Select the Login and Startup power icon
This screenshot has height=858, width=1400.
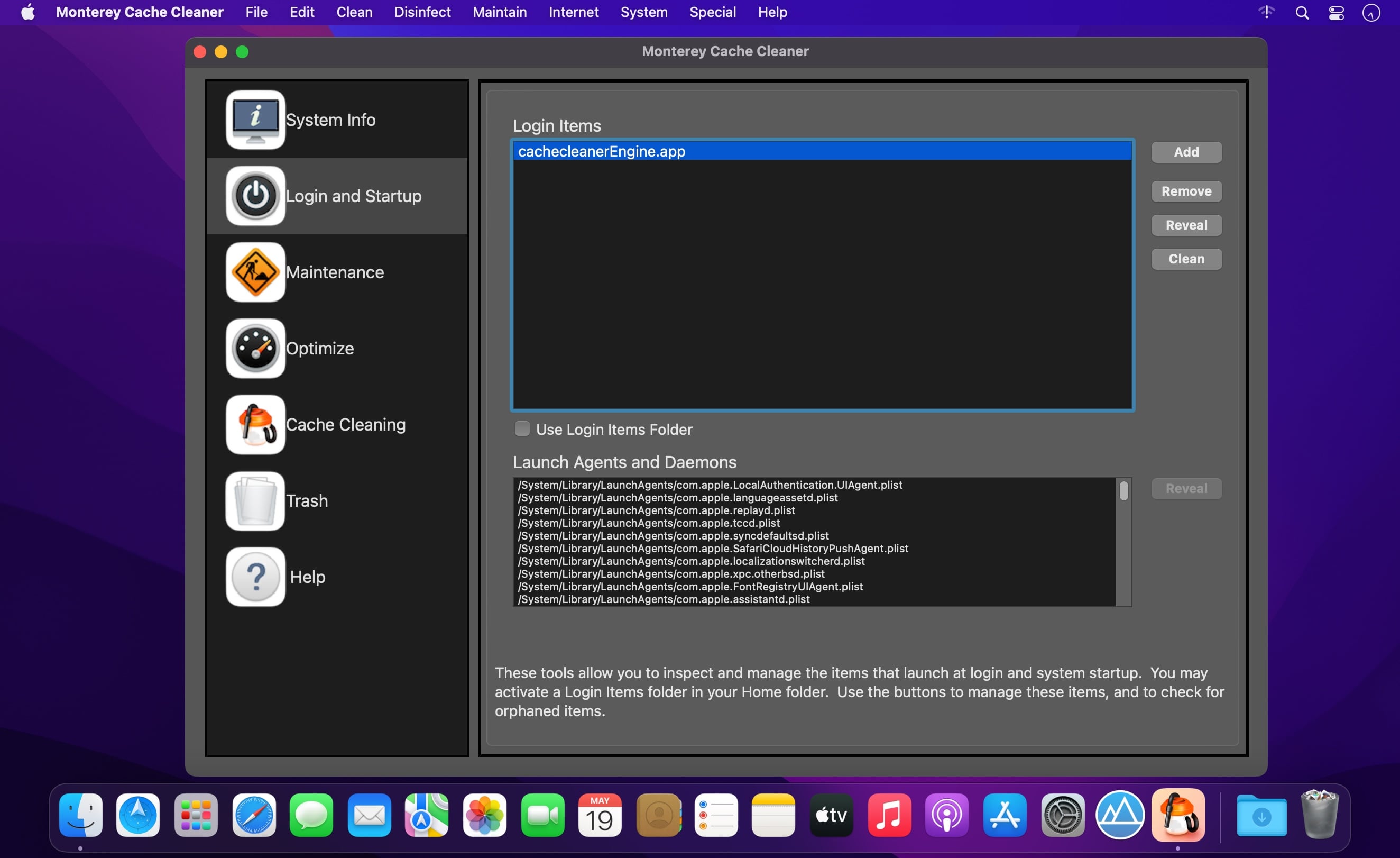pos(256,196)
